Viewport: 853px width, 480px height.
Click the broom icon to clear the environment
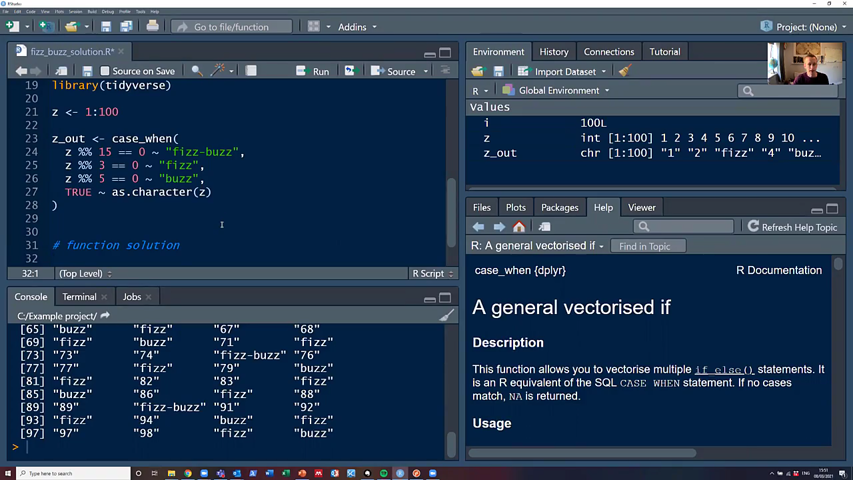(625, 71)
